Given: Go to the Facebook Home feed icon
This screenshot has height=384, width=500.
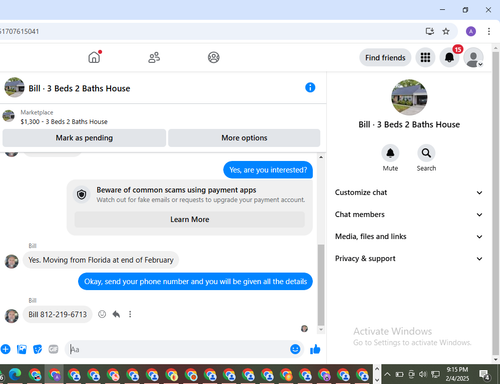Looking at the screenshot, I should pyautogui.click(x=94, y=57).
